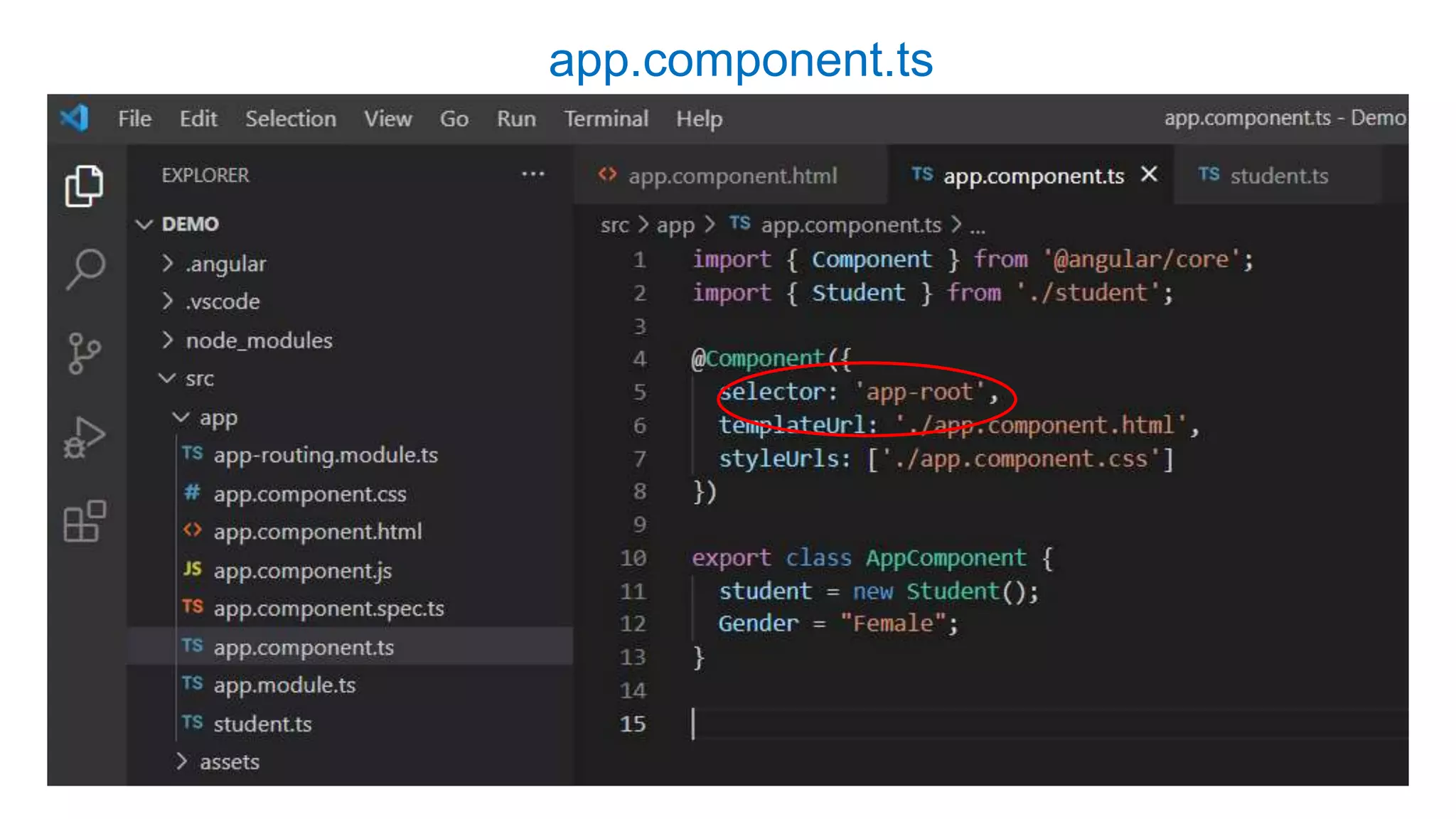Click app.component.ts breadcrumb segment

click(x=851, y=225)
